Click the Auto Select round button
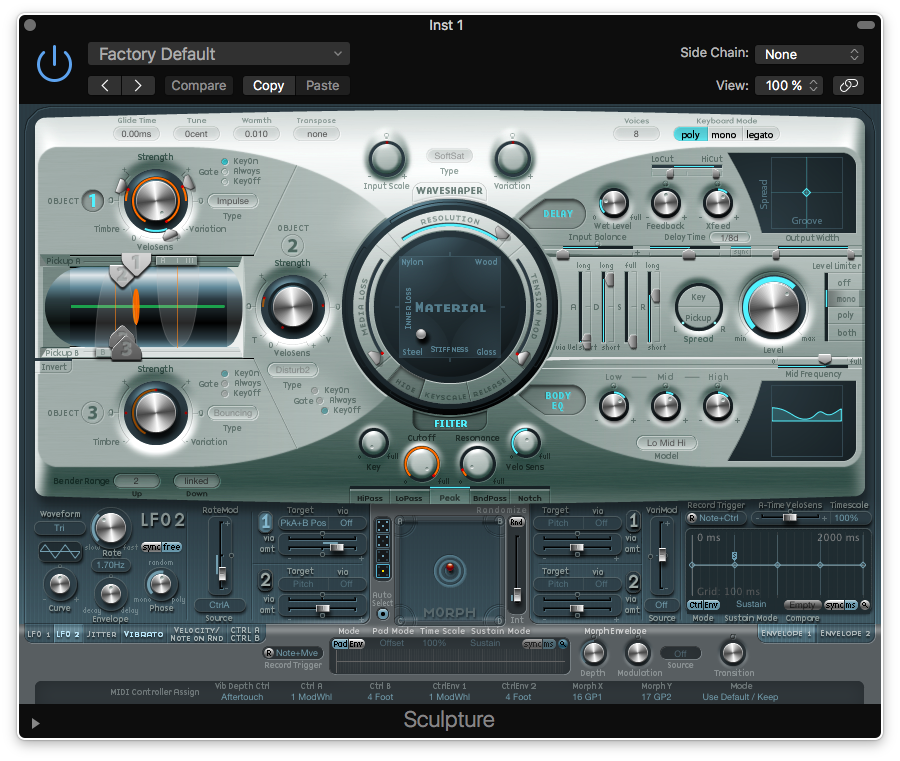900x761 pixels. pos(382,614)
